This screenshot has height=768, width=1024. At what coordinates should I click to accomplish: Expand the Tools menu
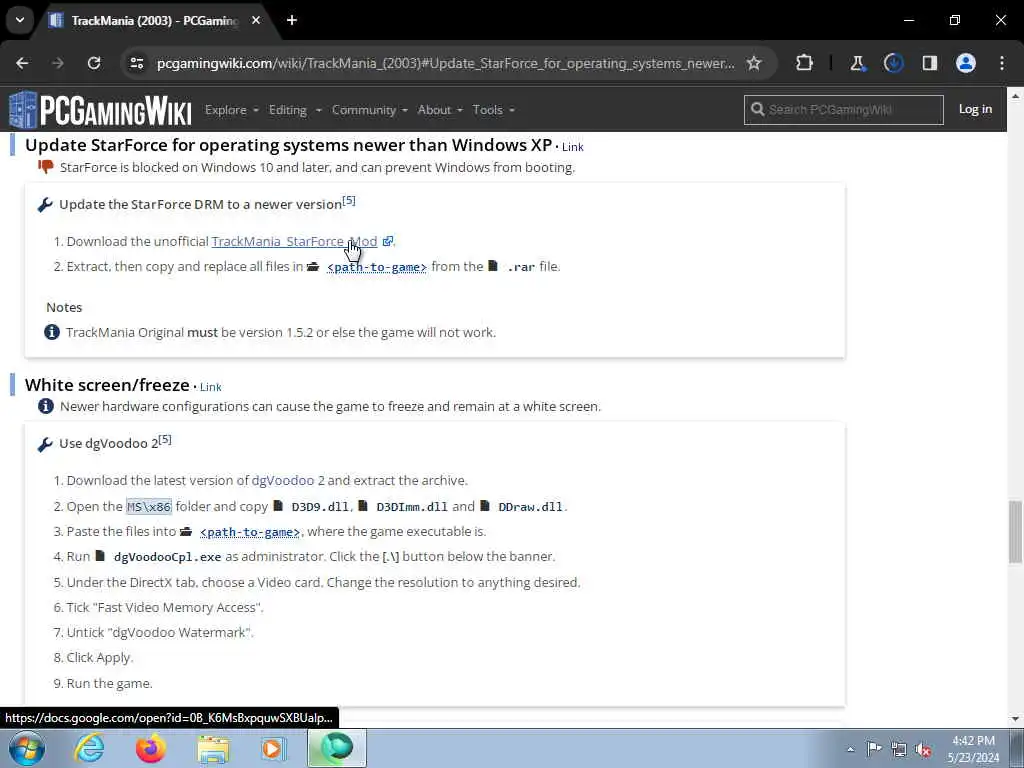point(494,110)
